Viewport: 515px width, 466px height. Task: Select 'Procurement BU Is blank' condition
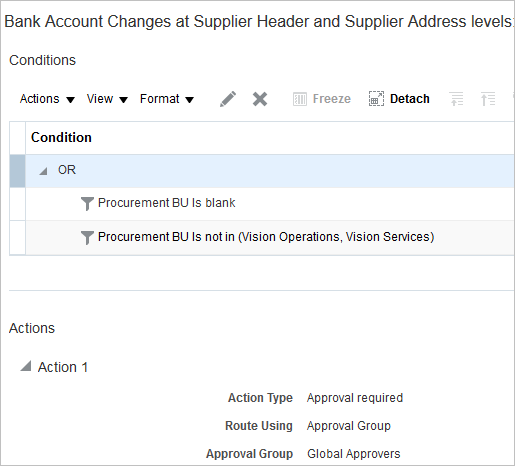point(167,203)
